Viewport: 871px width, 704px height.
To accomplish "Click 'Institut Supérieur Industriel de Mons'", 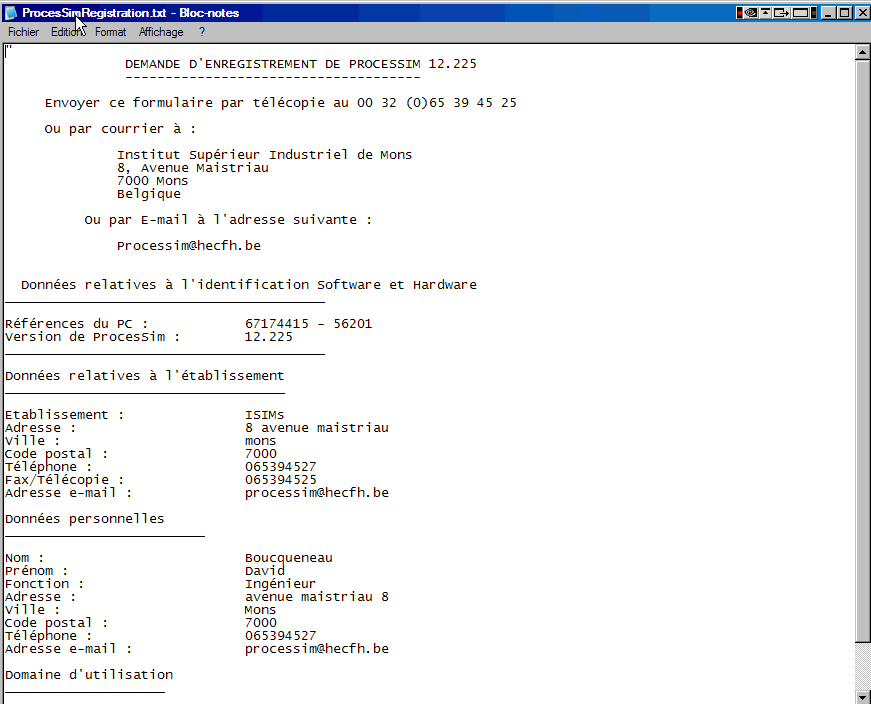I will 264,154.
